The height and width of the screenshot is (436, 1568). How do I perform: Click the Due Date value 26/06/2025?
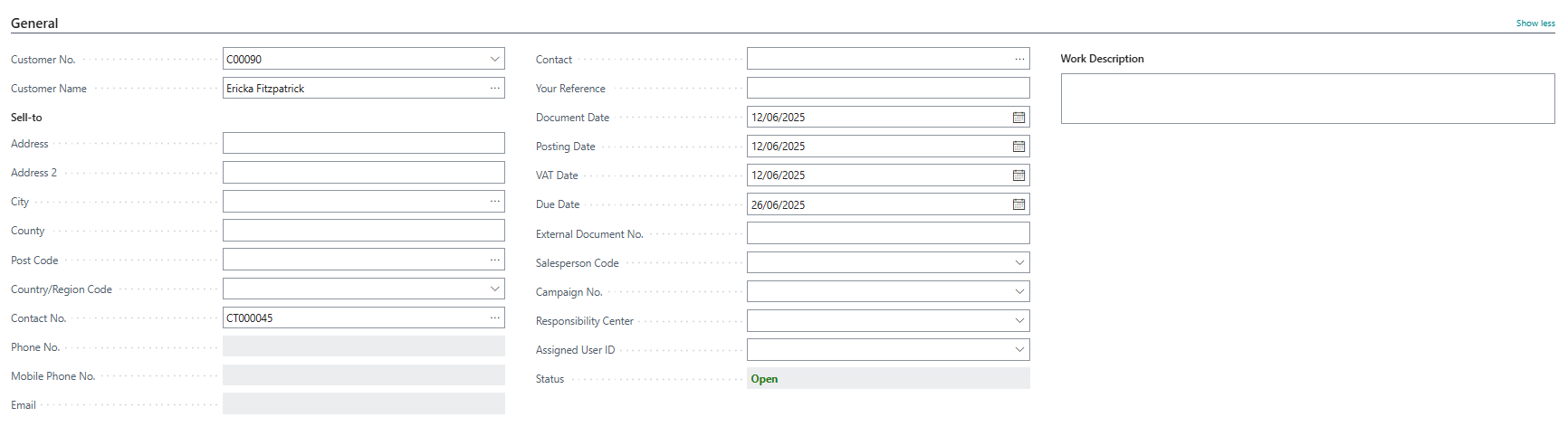pyautogui.click(x=778, y=205)
